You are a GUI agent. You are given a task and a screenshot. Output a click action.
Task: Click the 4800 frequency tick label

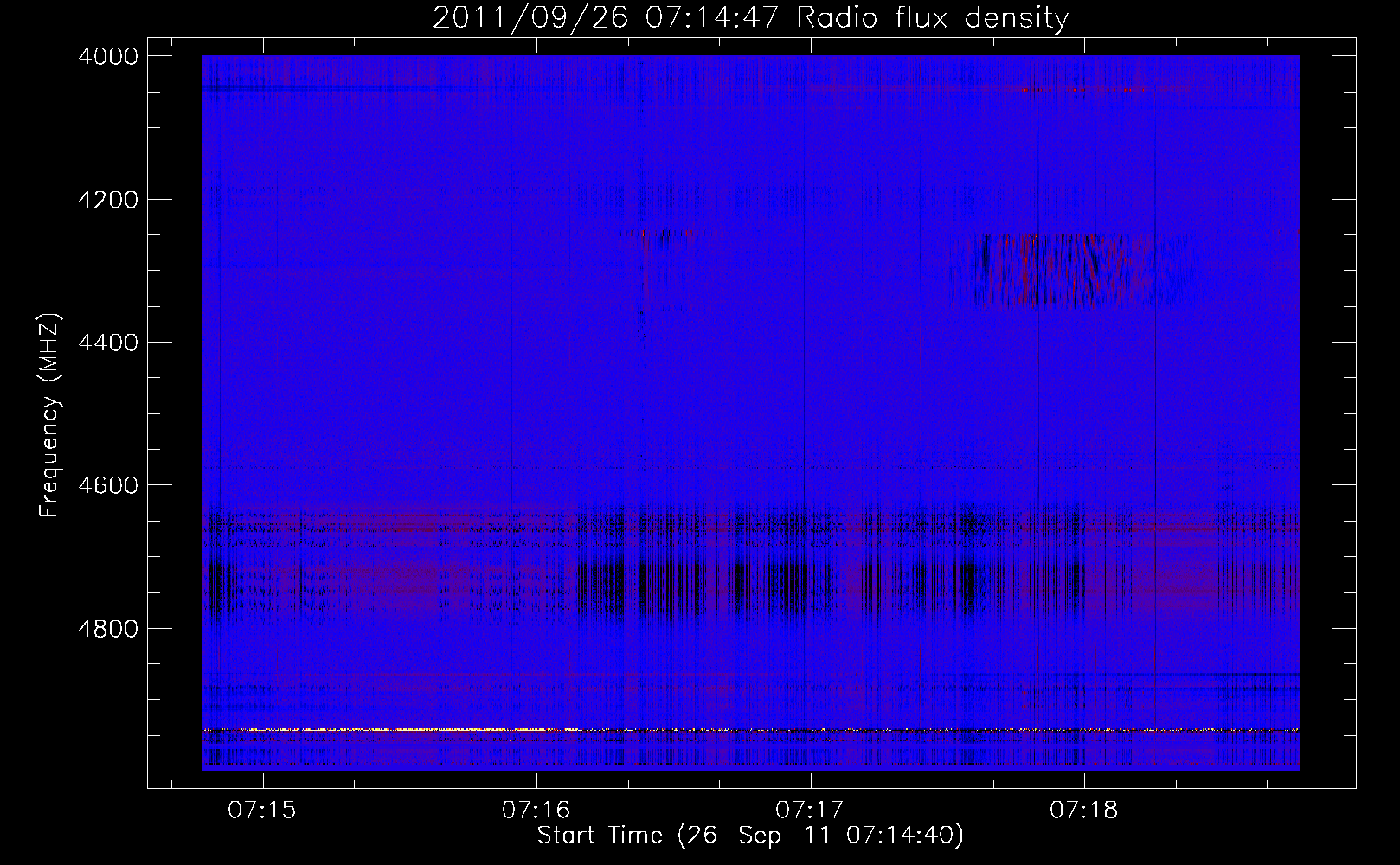(x=108, y=628)
